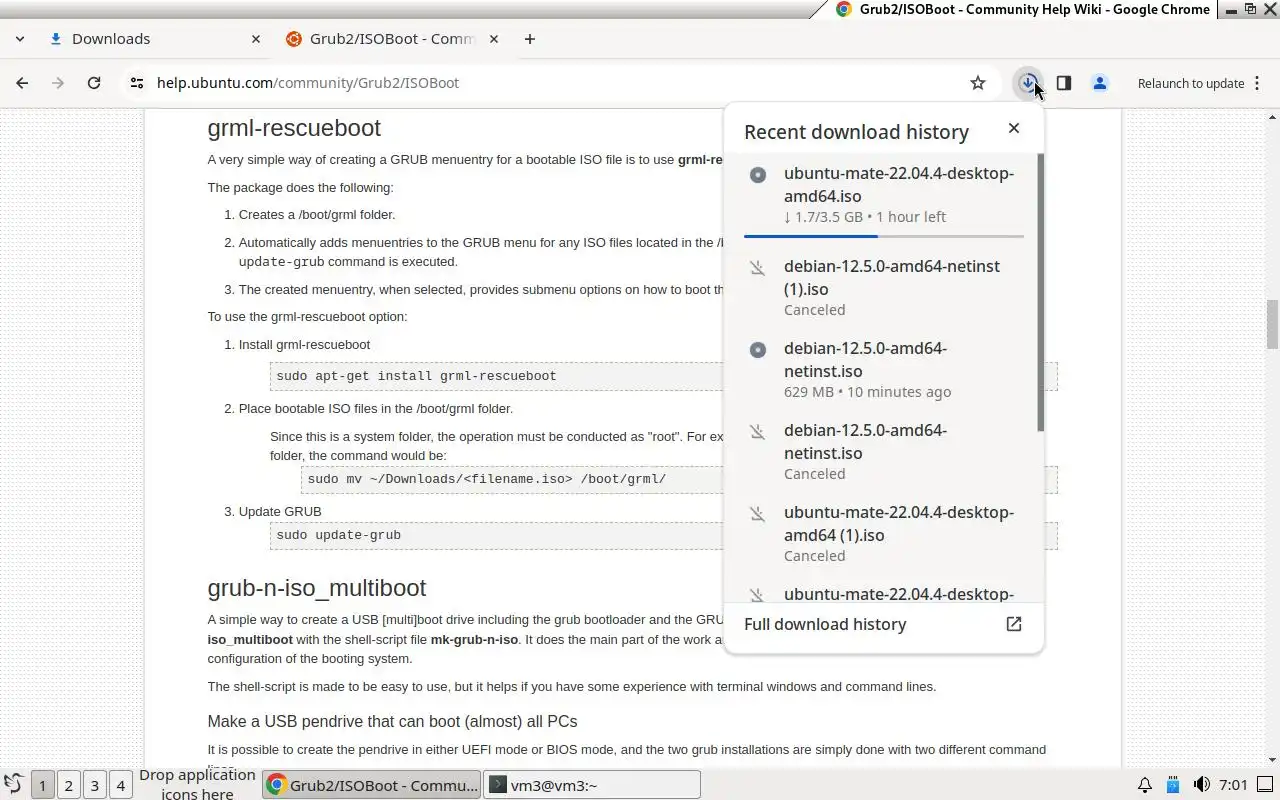Switch to workspace 3 on the panel
The height and width of the screenshot is (800, 1280).
click(94, 785)
